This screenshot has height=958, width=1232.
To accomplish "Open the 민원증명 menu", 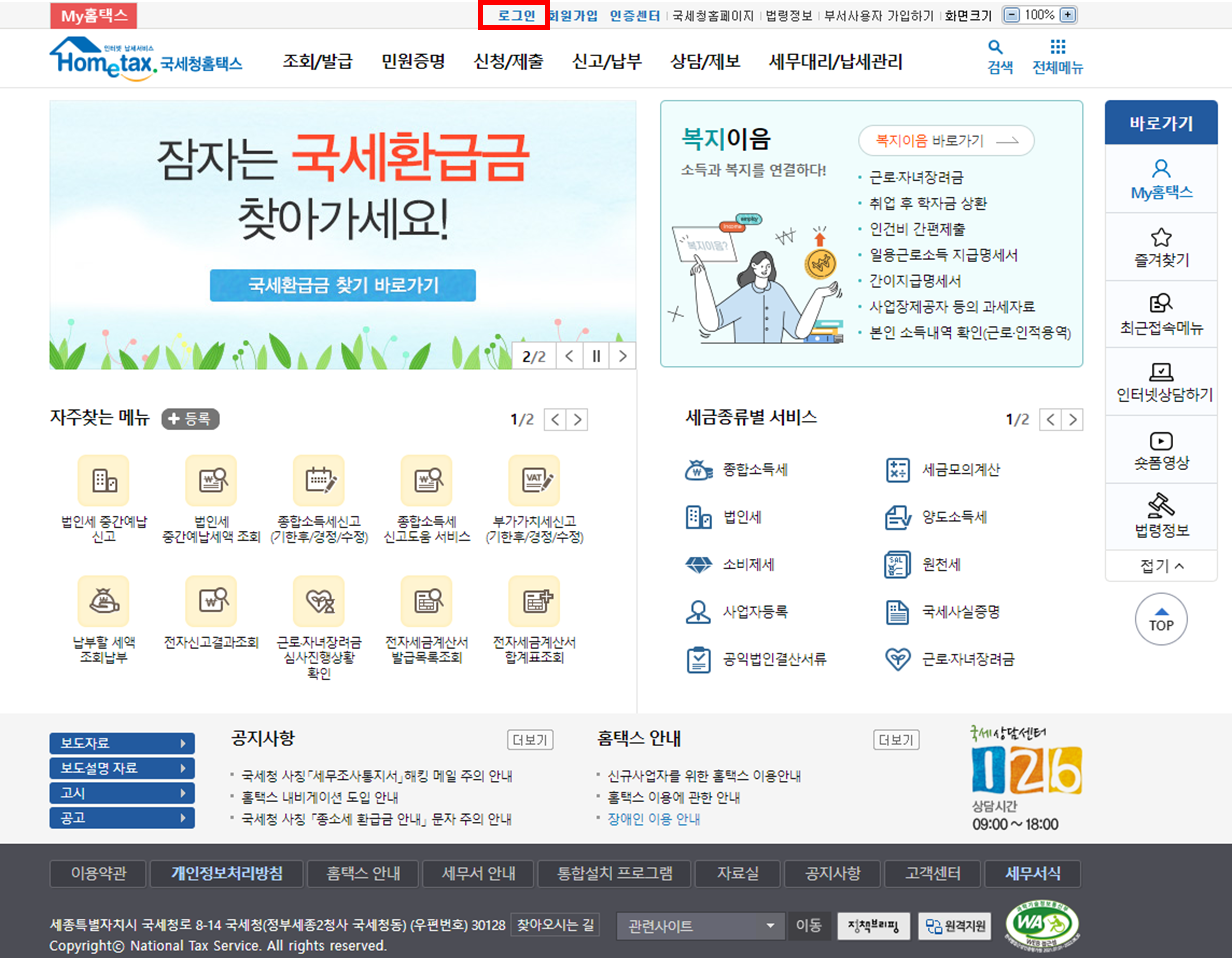I will pyautogui.click(x=413, y=62).
